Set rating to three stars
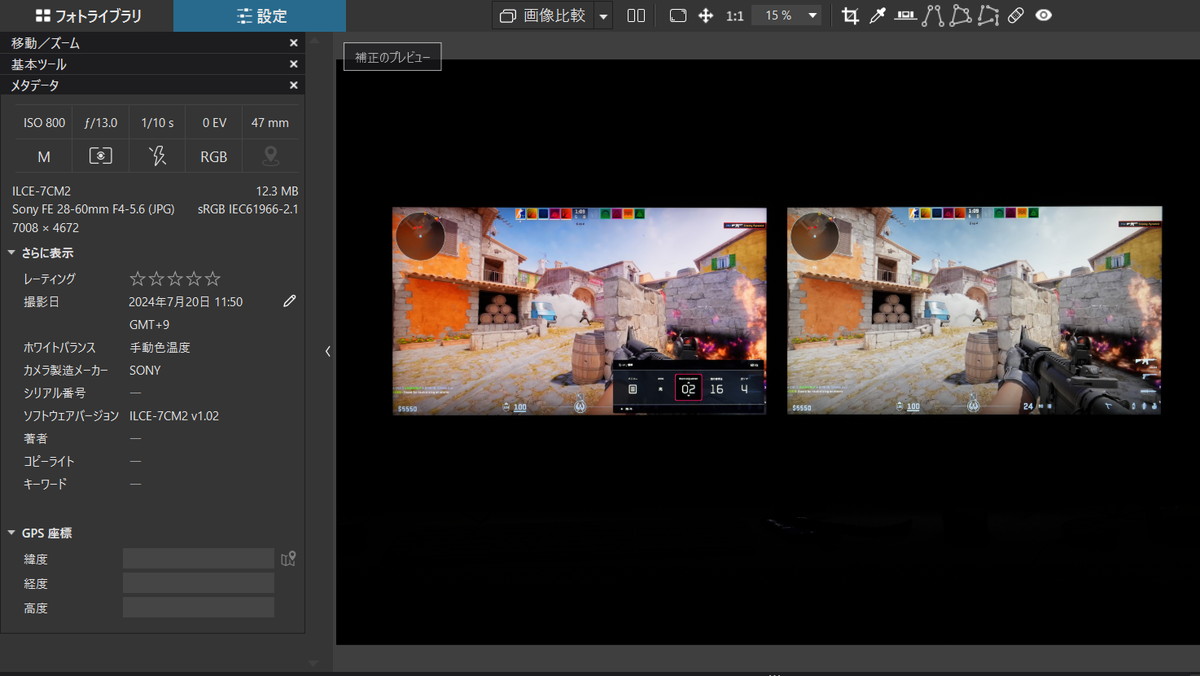The width and height of the screenshot is (1200, 676). [175, 279]
